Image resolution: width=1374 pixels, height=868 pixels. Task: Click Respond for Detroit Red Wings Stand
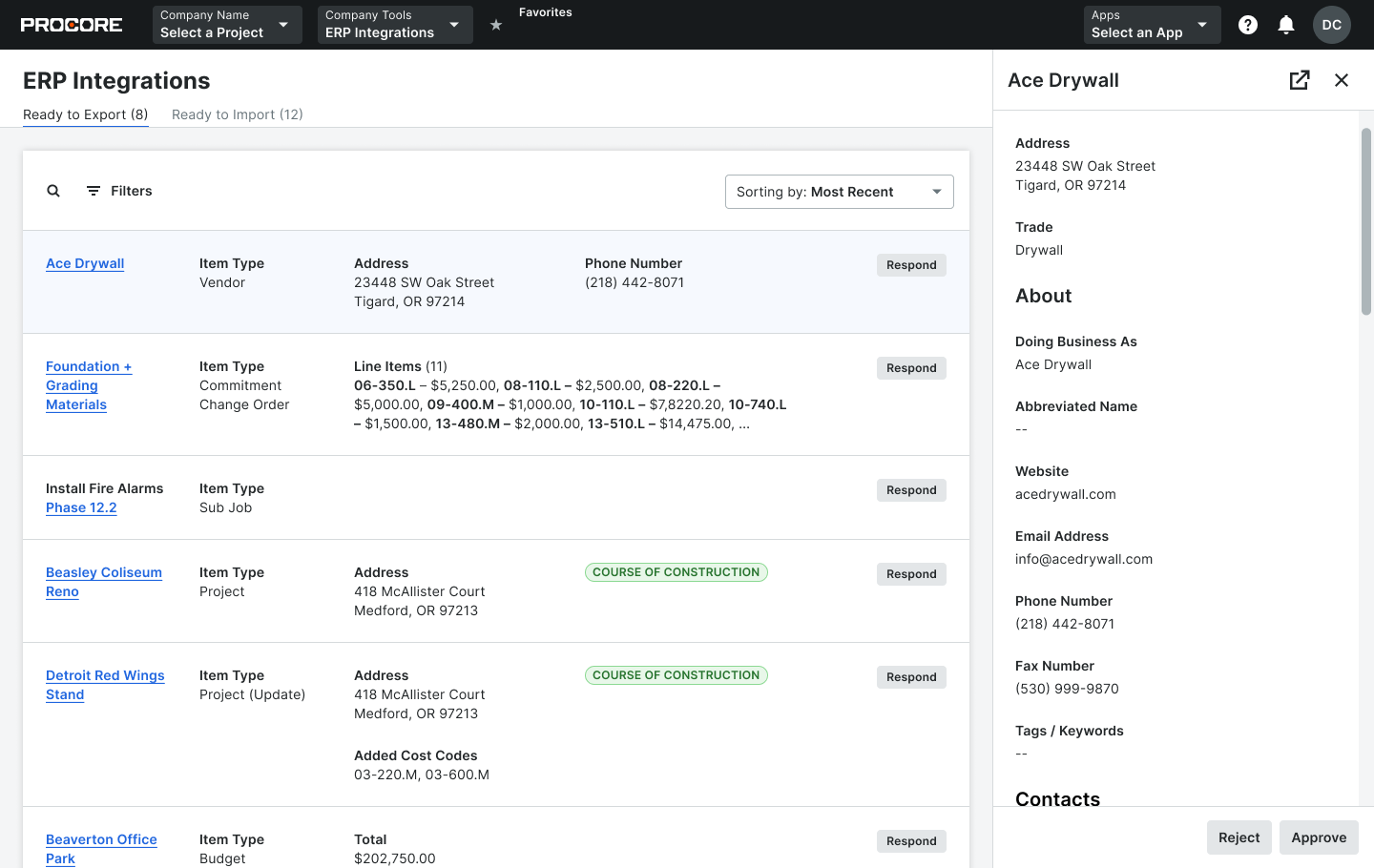[x=911, y=677]
